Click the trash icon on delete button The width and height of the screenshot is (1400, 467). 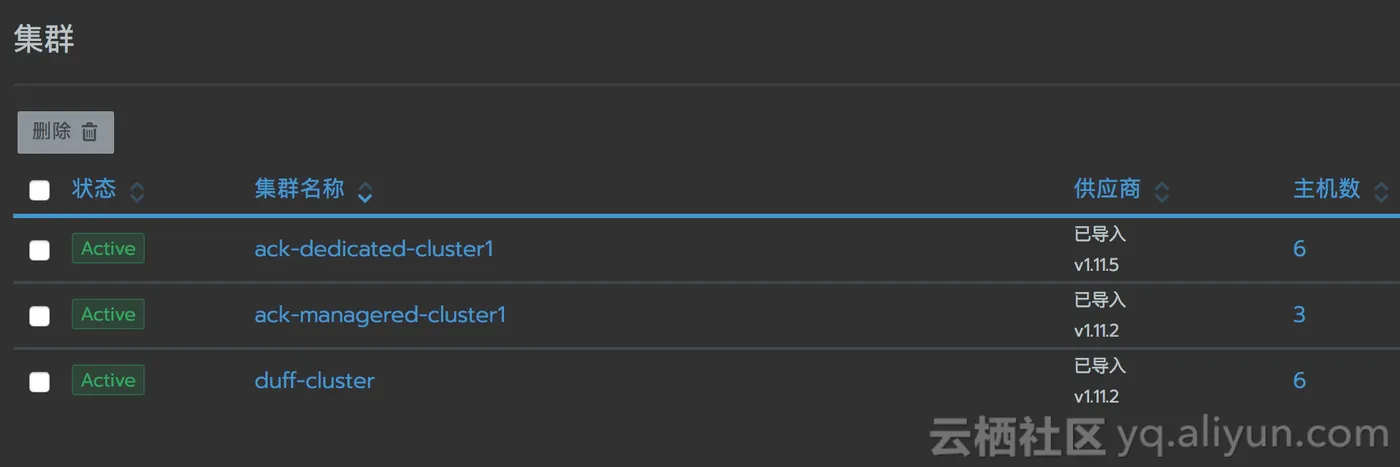[x=90, y=132]
